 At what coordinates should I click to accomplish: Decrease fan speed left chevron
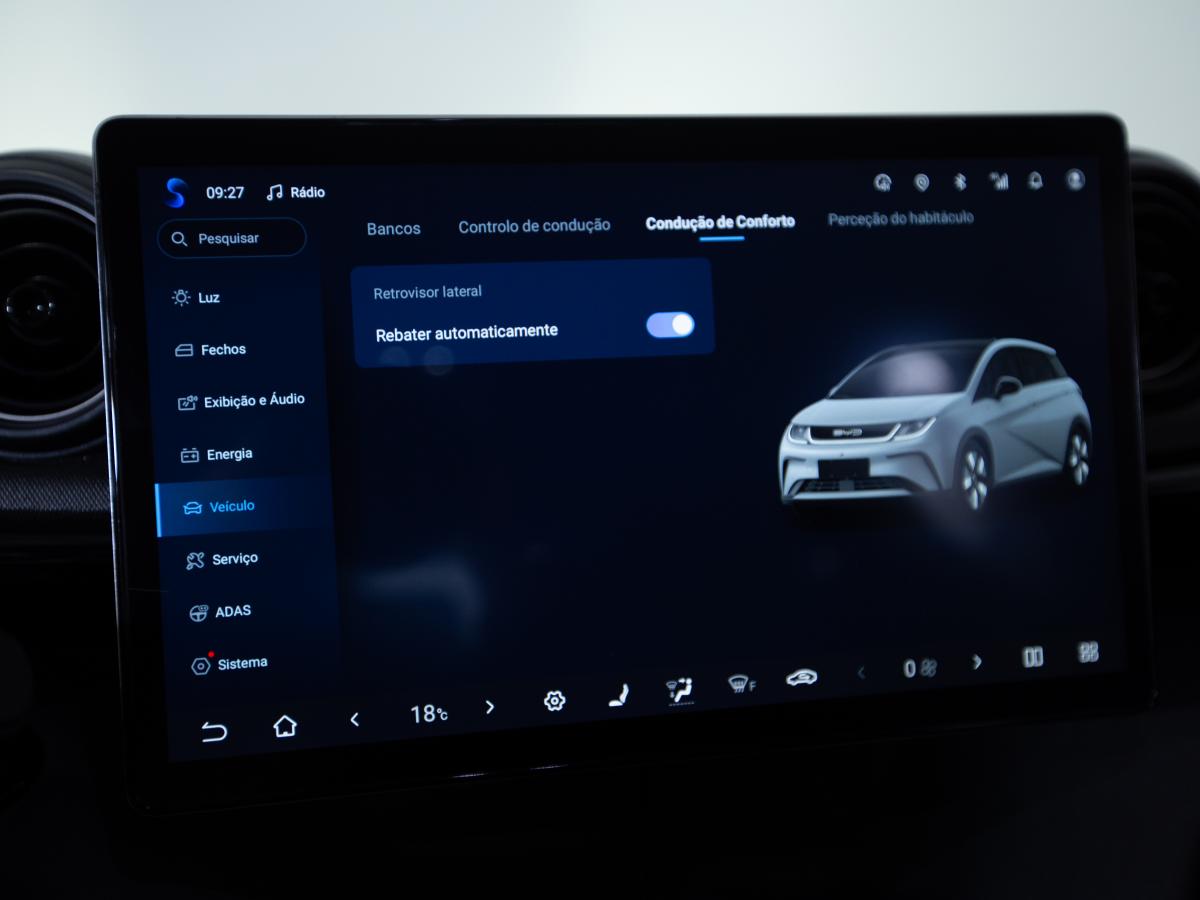click(861, 673)
